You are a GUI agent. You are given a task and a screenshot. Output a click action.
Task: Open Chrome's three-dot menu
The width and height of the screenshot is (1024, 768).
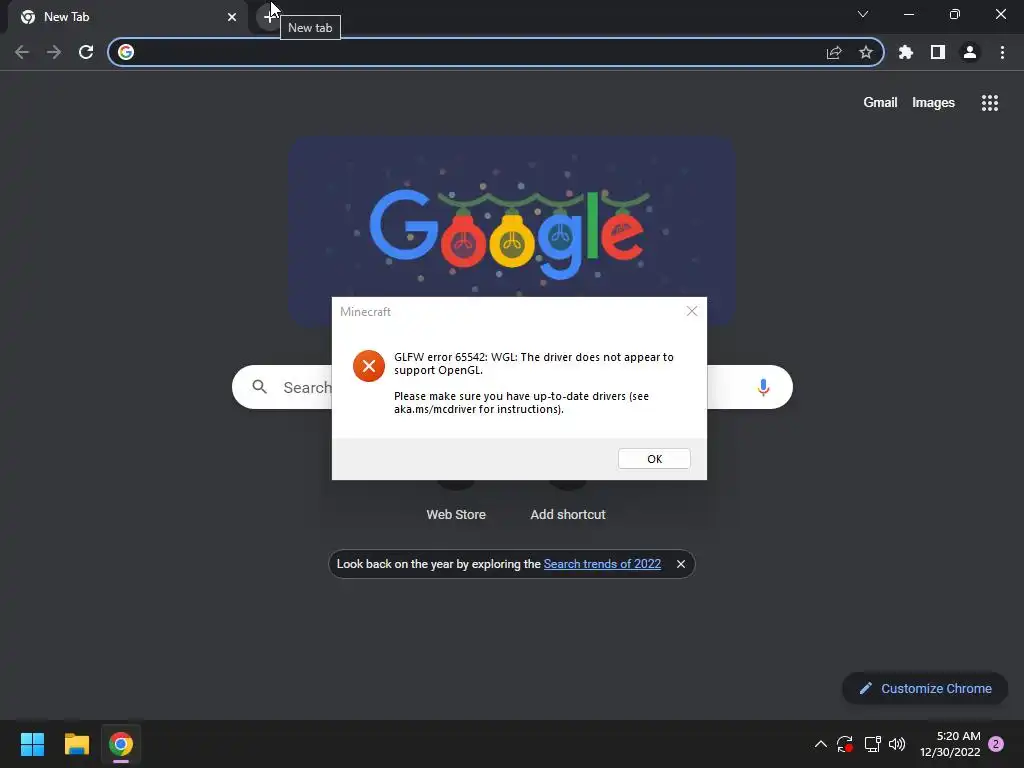[x=1002, y=52]
